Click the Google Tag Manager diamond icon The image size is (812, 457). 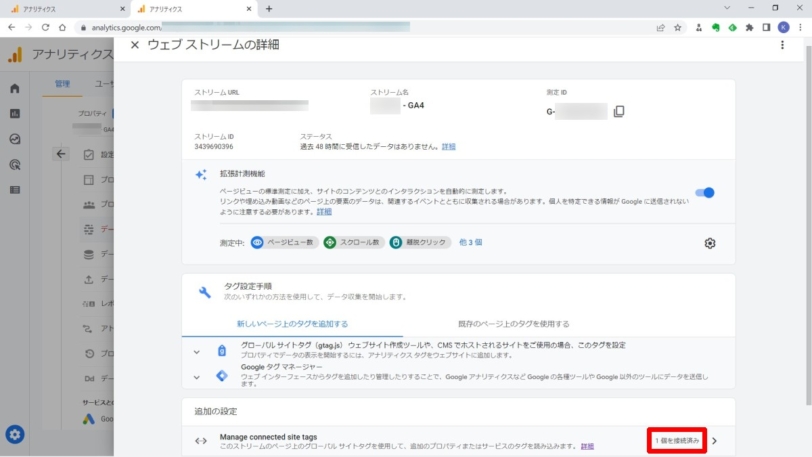[x=222, y=376]
